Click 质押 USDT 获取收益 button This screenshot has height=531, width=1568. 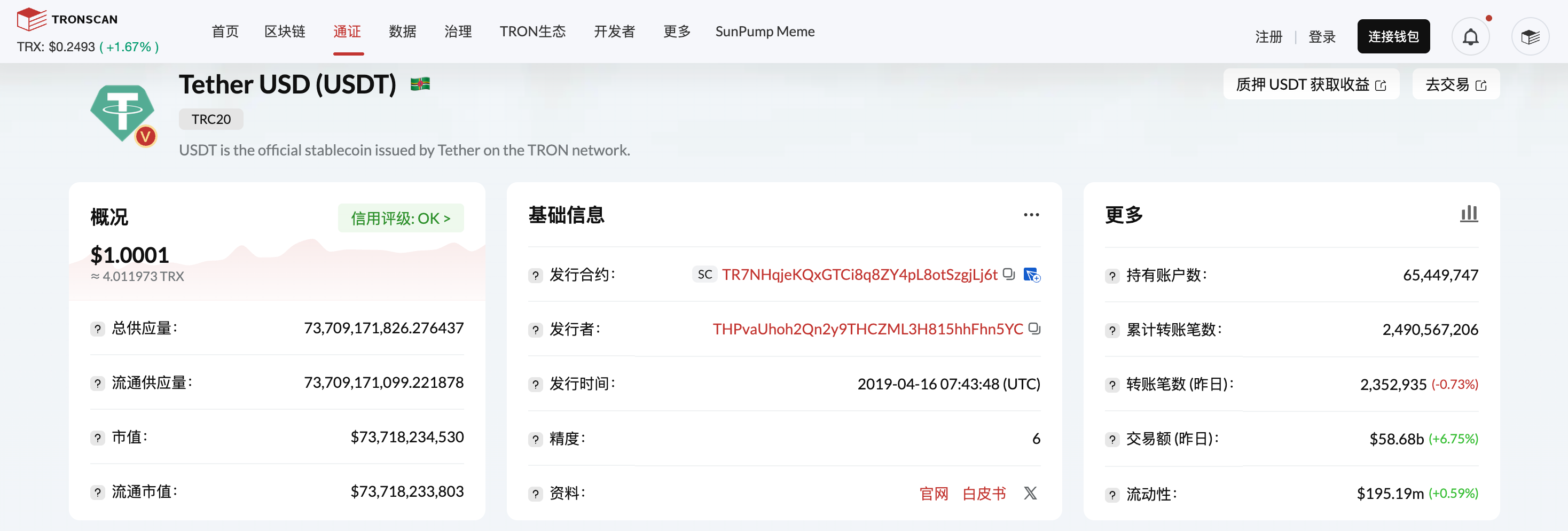tap(1311, 84)
